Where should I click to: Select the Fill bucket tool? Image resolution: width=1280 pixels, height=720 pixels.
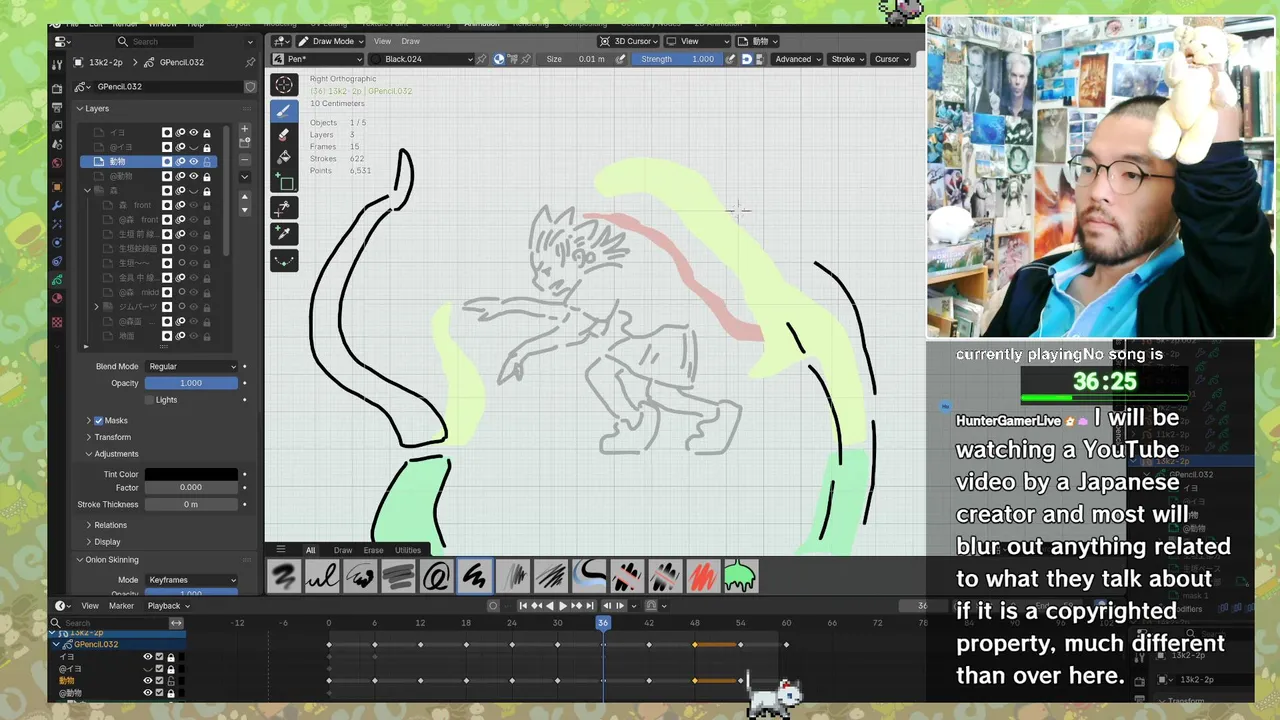[284, 158]
